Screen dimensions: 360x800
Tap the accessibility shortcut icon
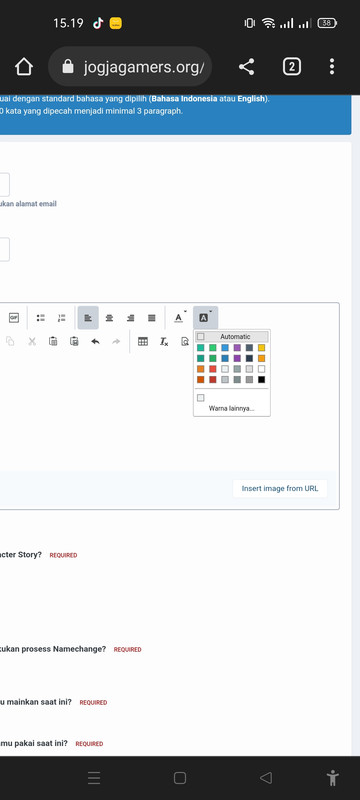point(332,778)
